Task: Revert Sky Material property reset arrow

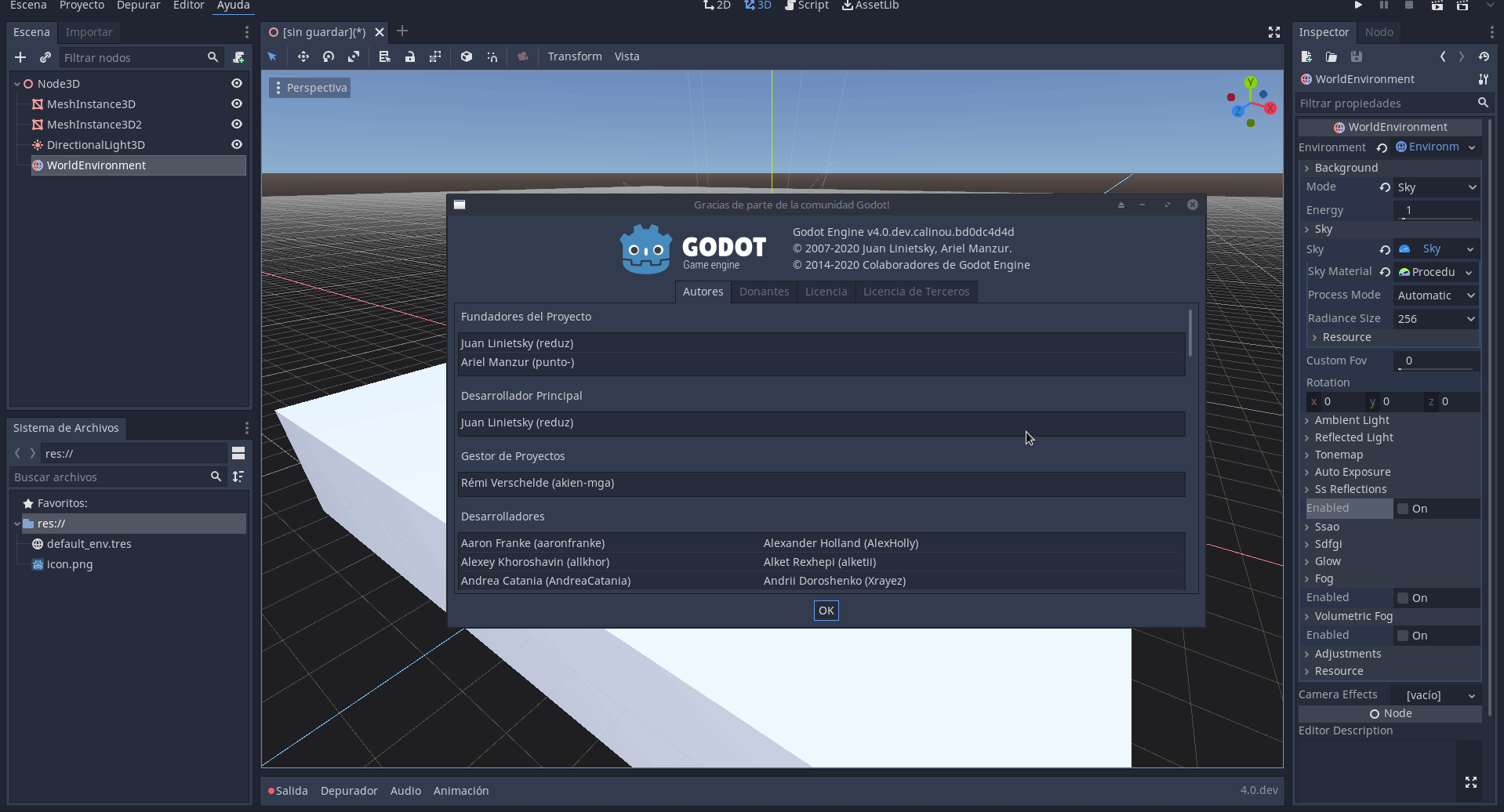Action: [1386, 272]
